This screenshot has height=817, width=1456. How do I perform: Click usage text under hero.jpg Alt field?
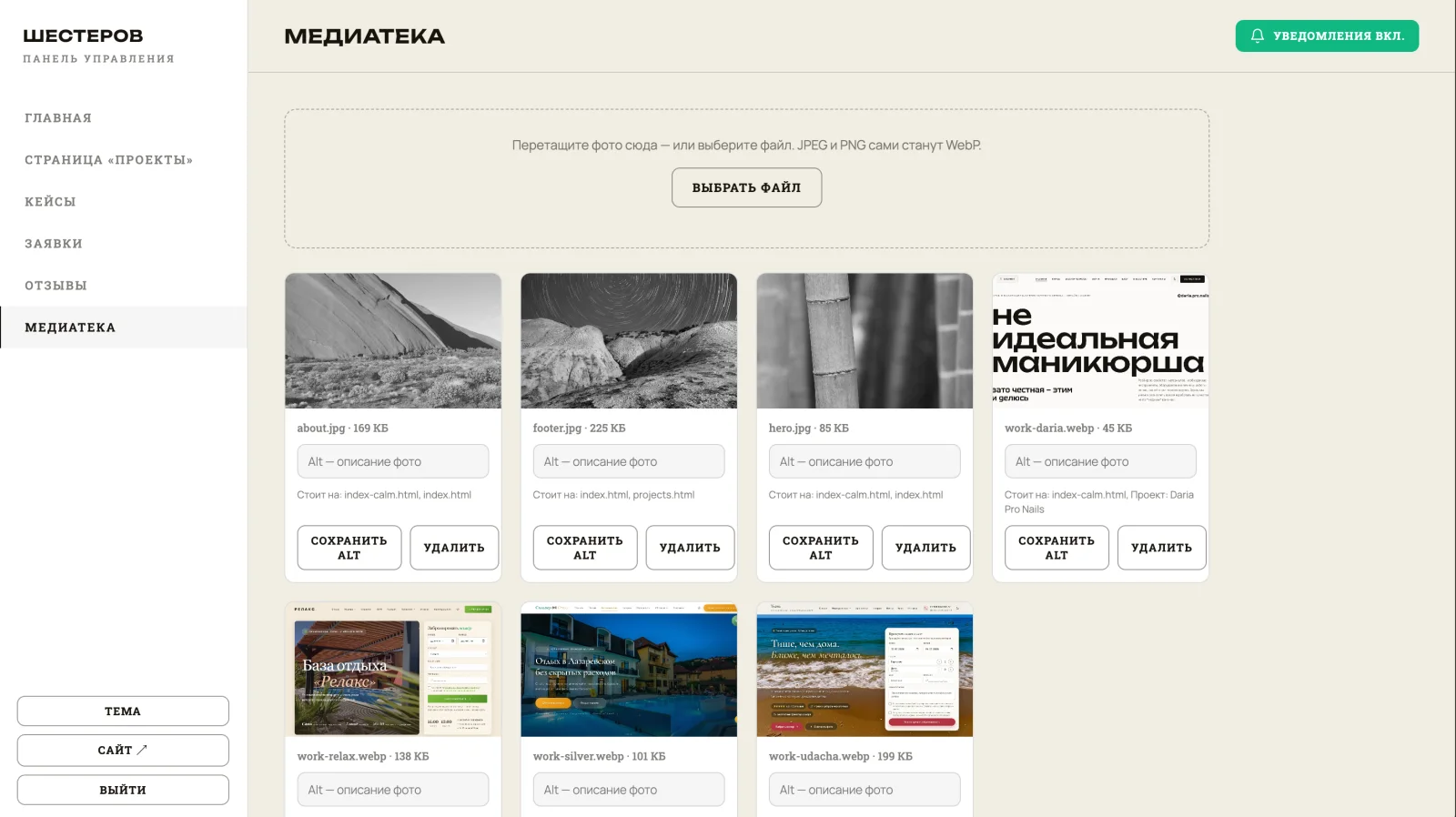pyautogui.click(x=855, y=495)
